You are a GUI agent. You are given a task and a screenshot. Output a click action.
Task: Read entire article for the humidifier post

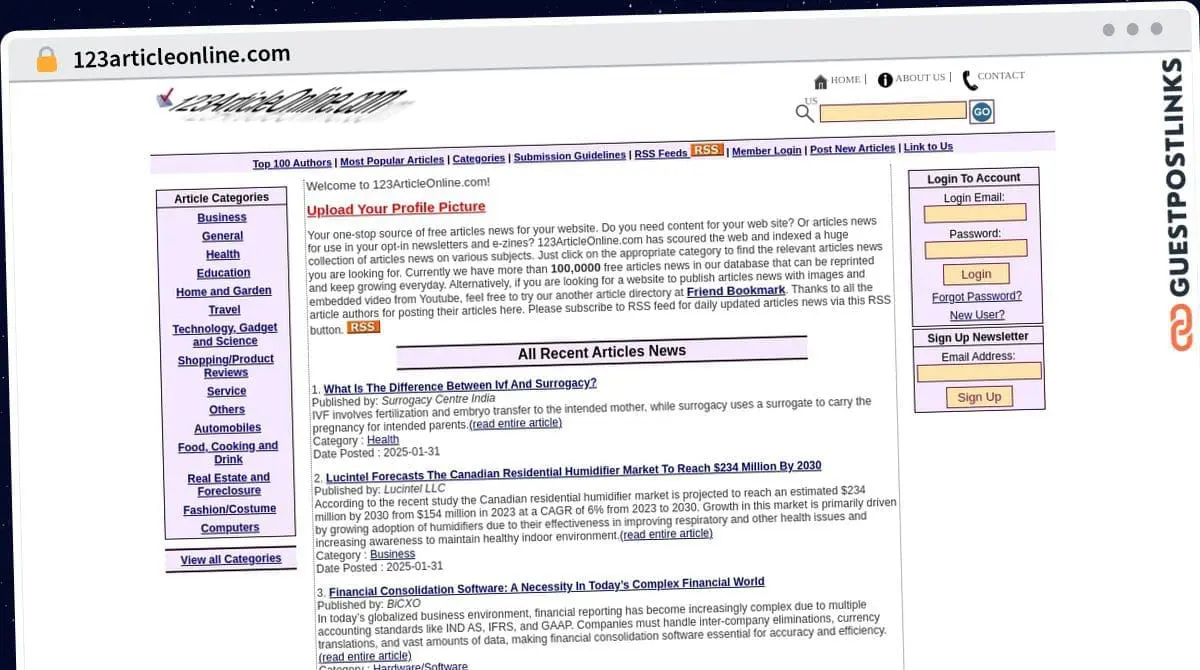point(666,534)
